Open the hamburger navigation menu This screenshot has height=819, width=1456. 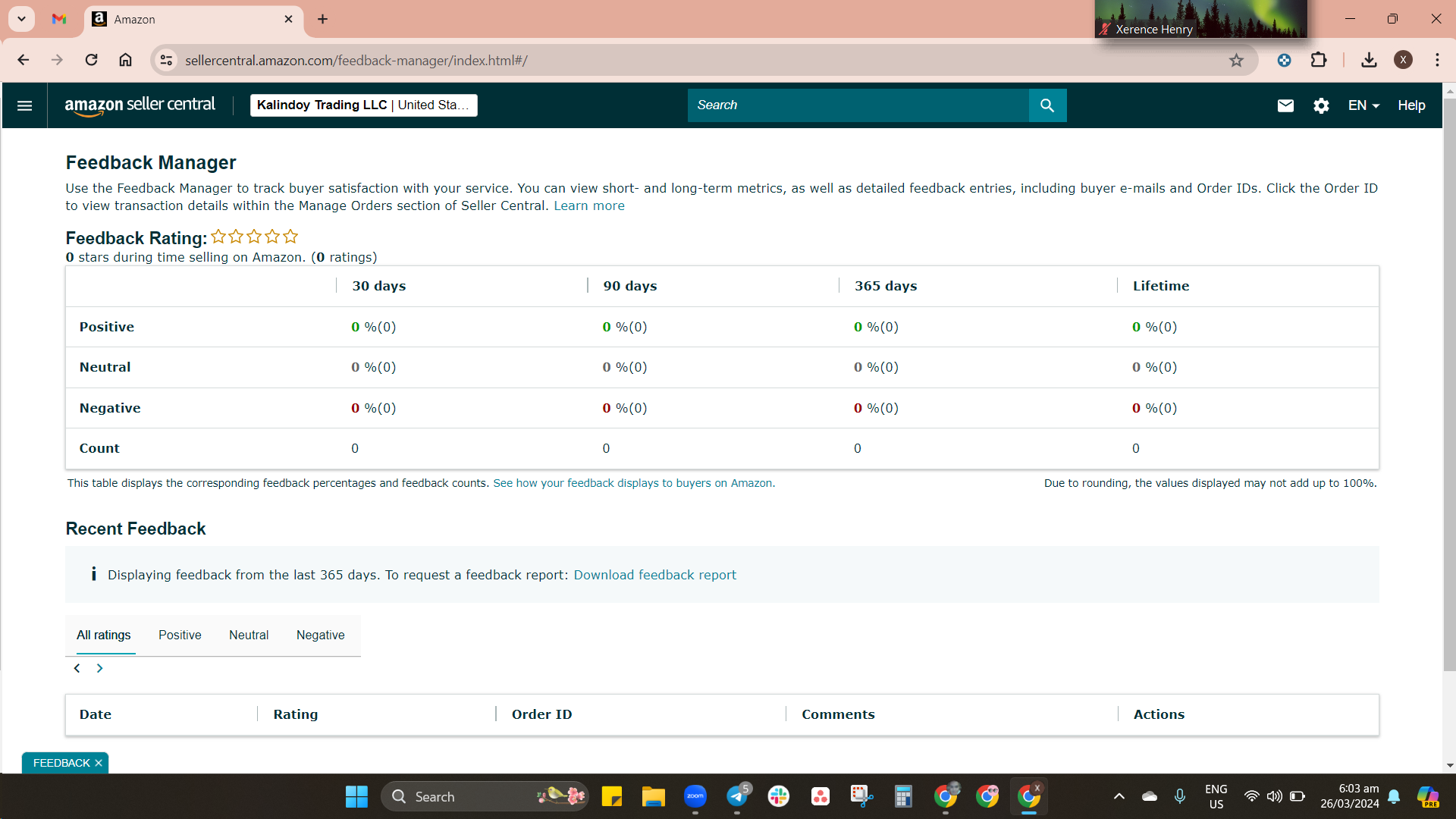tap(24, 105)
